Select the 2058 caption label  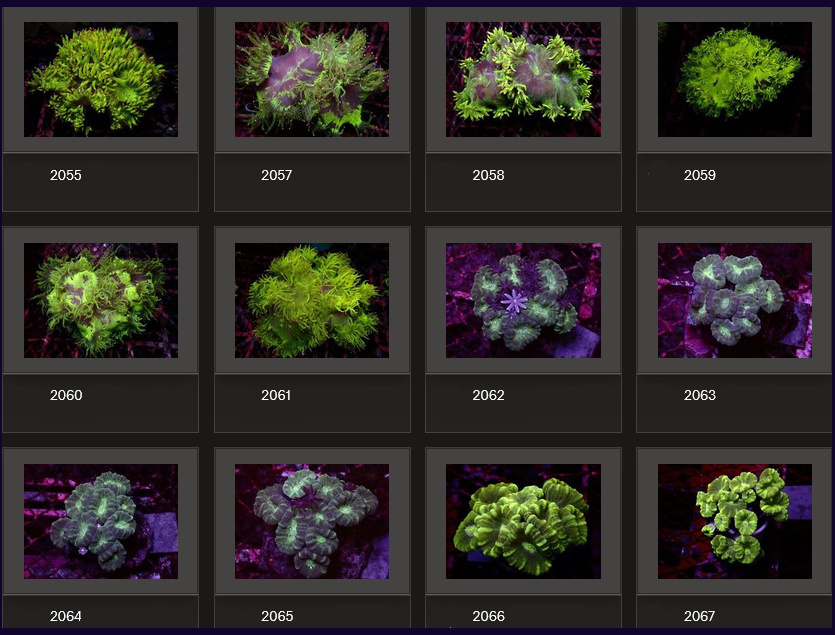[488, 175]
